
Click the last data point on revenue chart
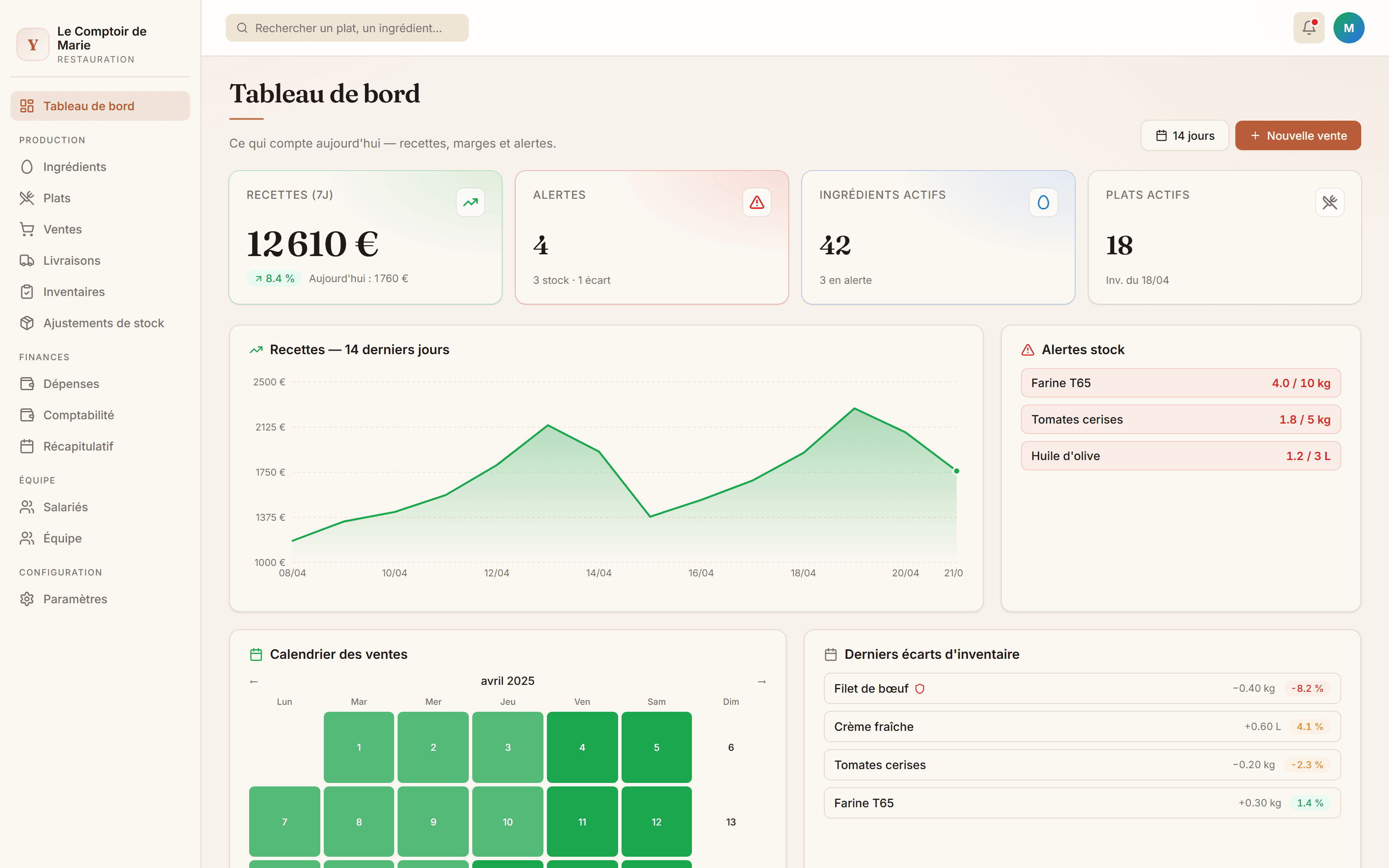[956, 471]
